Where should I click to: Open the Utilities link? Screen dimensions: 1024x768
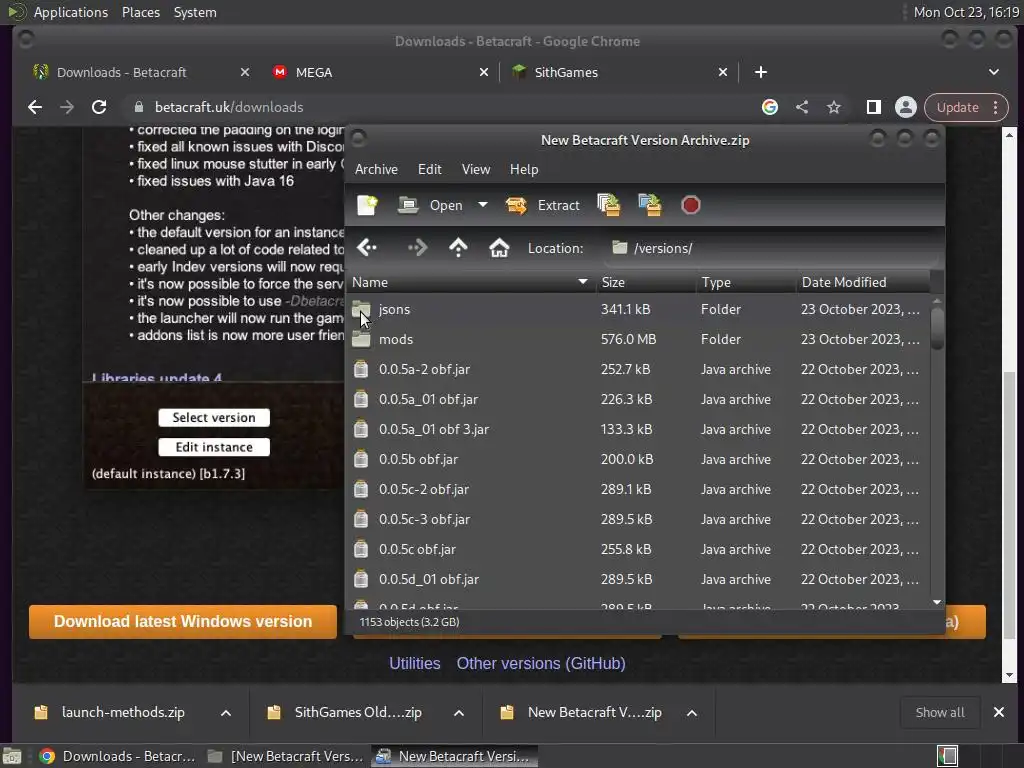pos(415,664)
